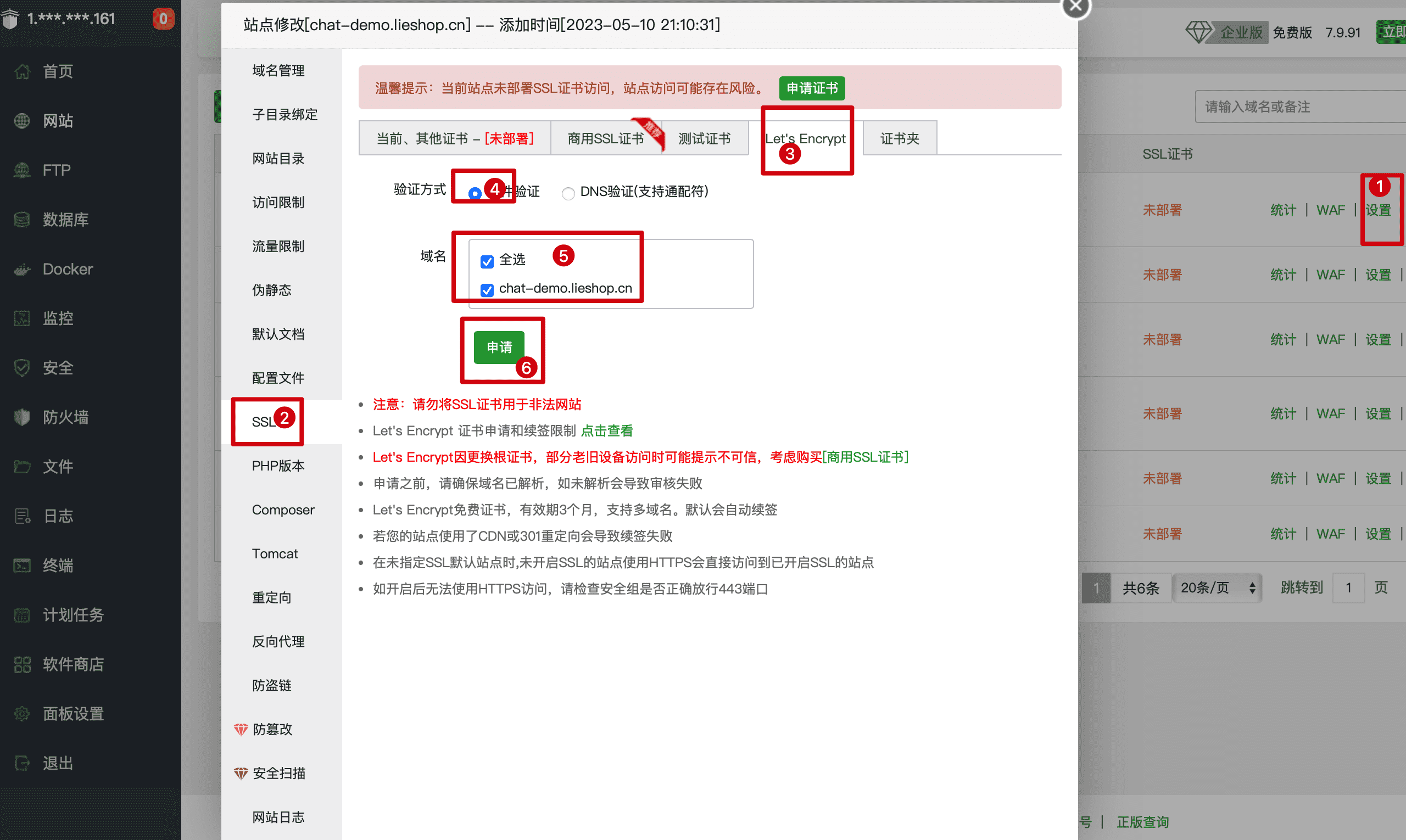The image size is (1406, 840).
Task: Click the 软件商店 grid icon
Action: [x=22, y=664]
